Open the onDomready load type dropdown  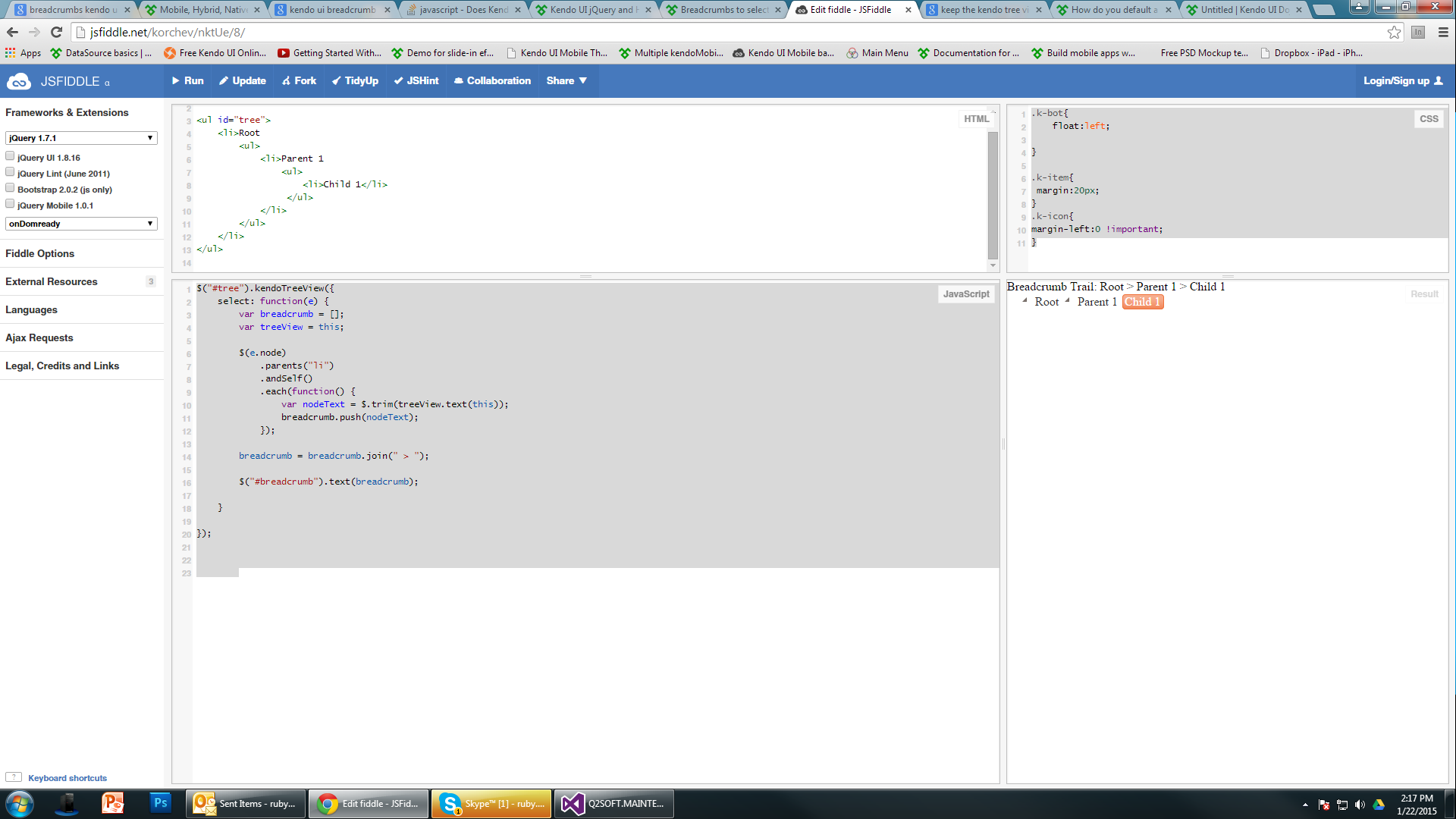click(81, 224)
